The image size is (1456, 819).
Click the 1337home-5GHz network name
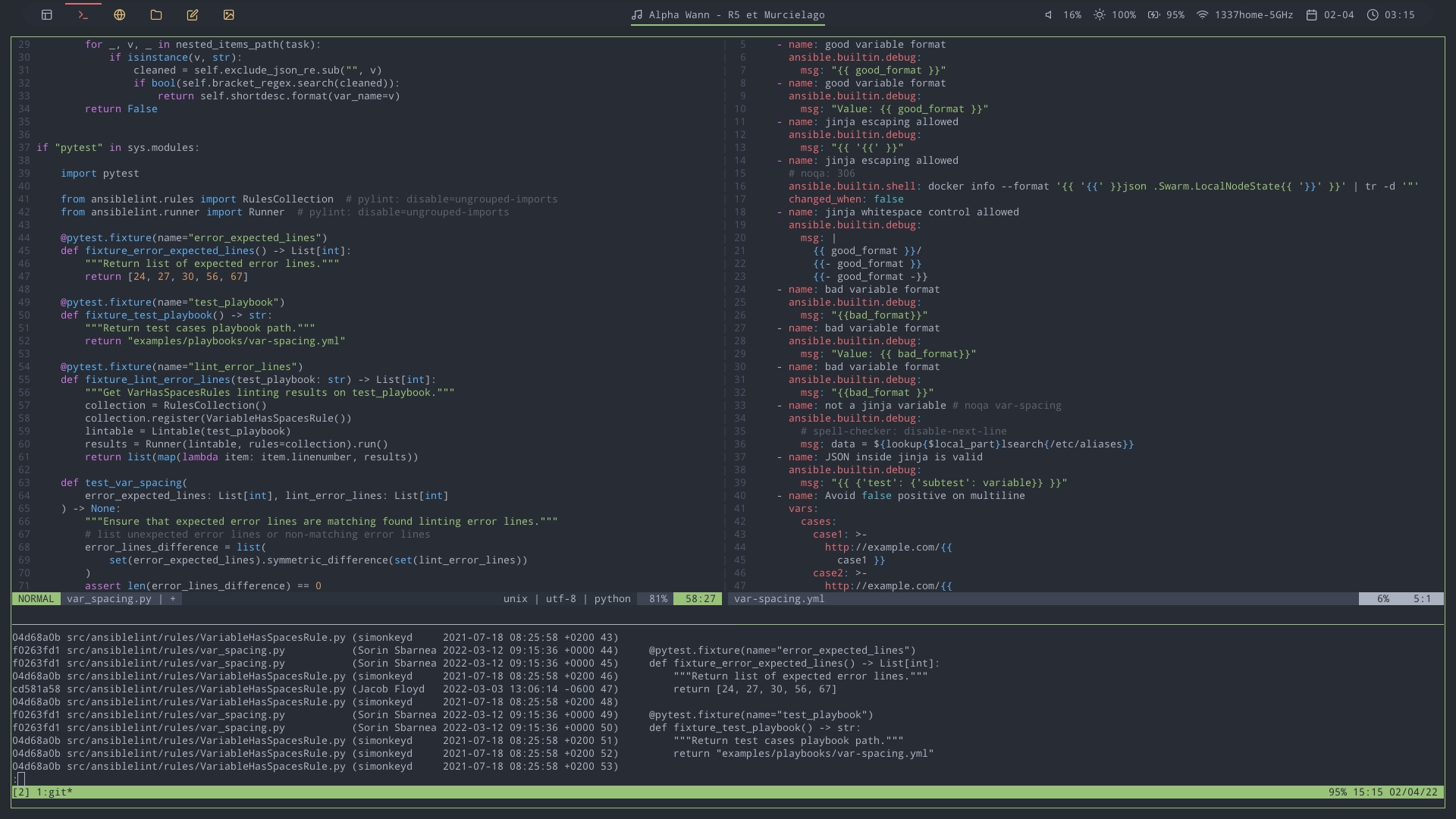click(x=1254, y=14)
